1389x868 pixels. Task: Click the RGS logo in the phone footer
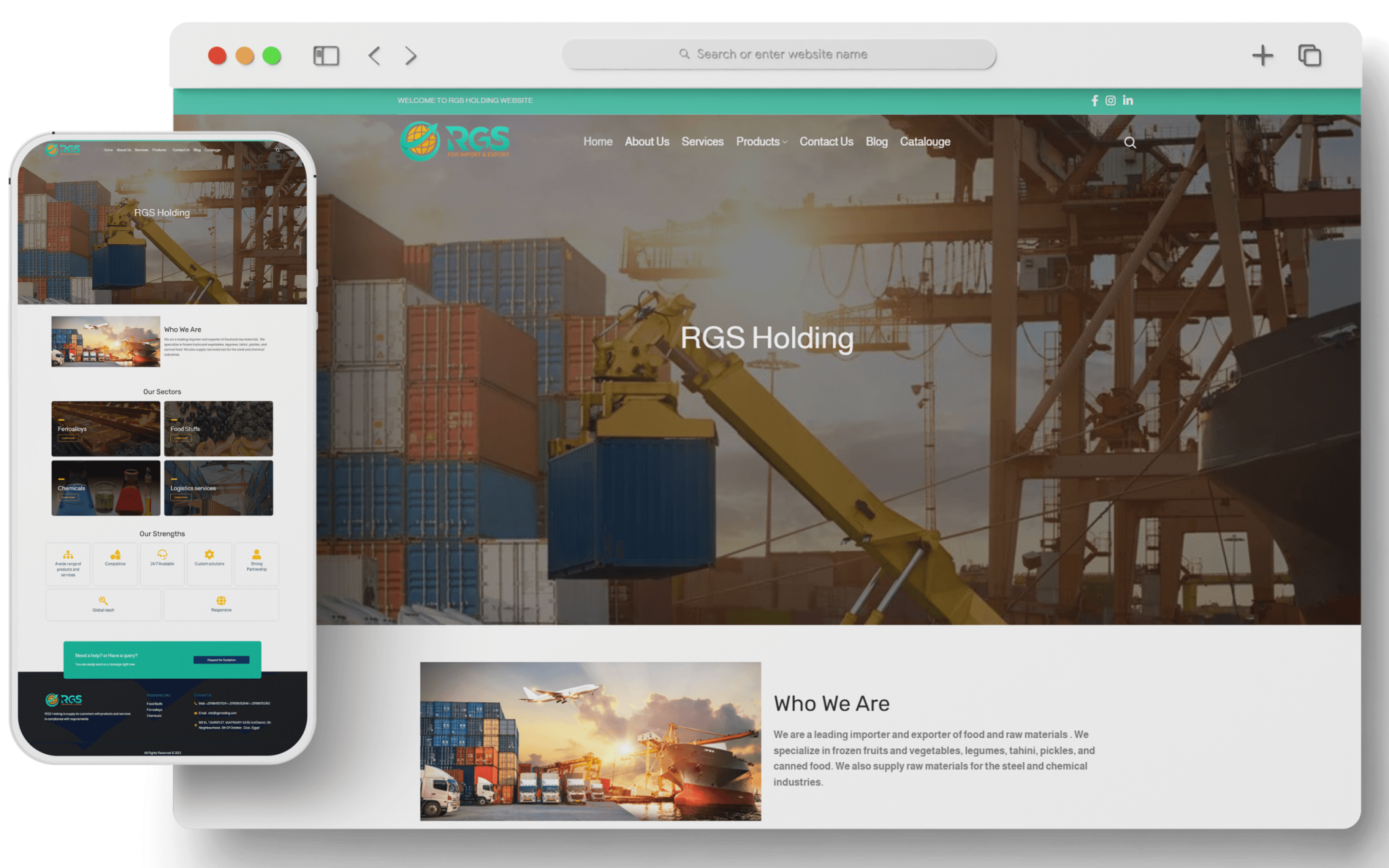pyautogui.click(x=64, y=699)
